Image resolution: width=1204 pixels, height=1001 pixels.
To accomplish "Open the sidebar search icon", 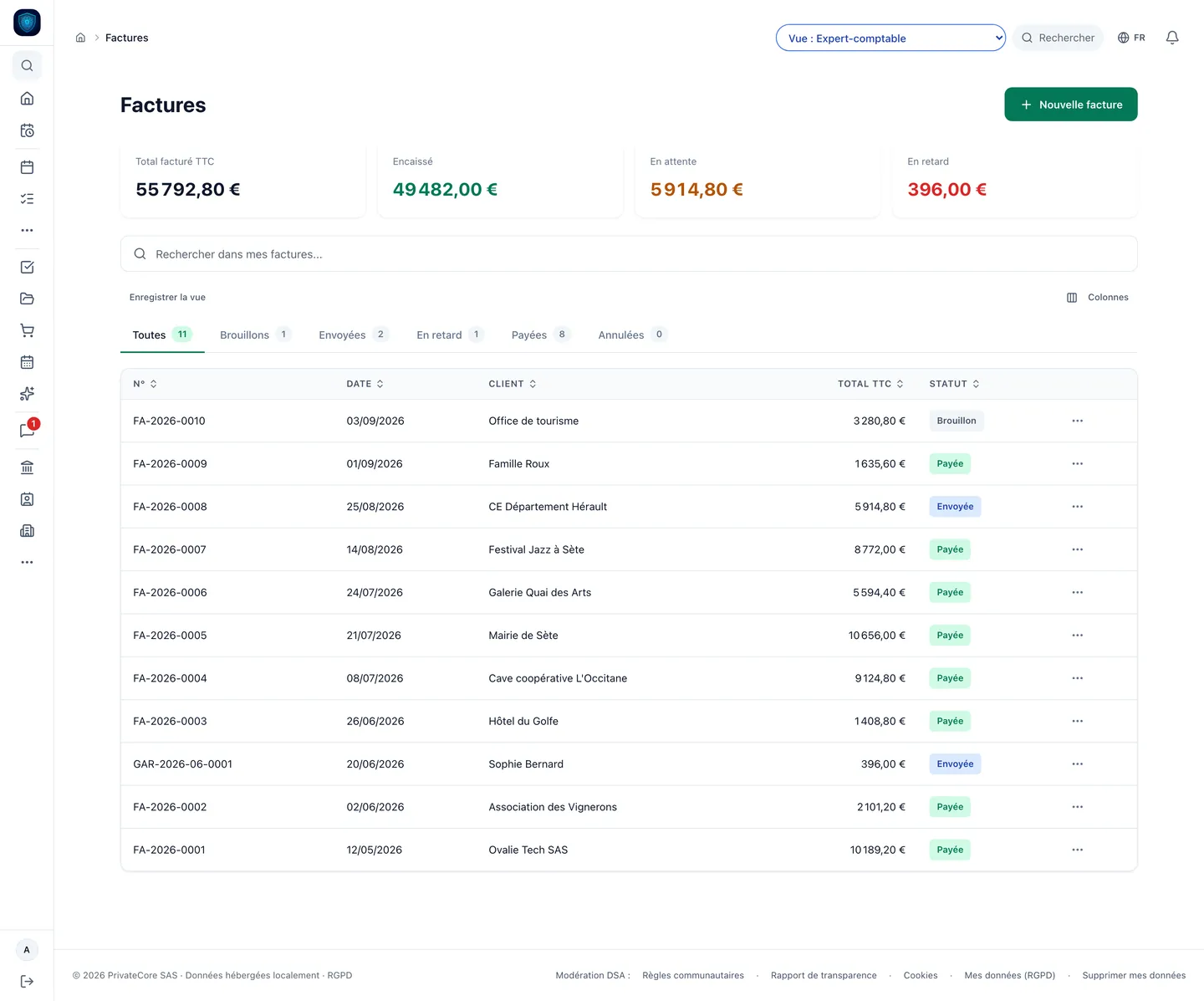I will [27, 65].
